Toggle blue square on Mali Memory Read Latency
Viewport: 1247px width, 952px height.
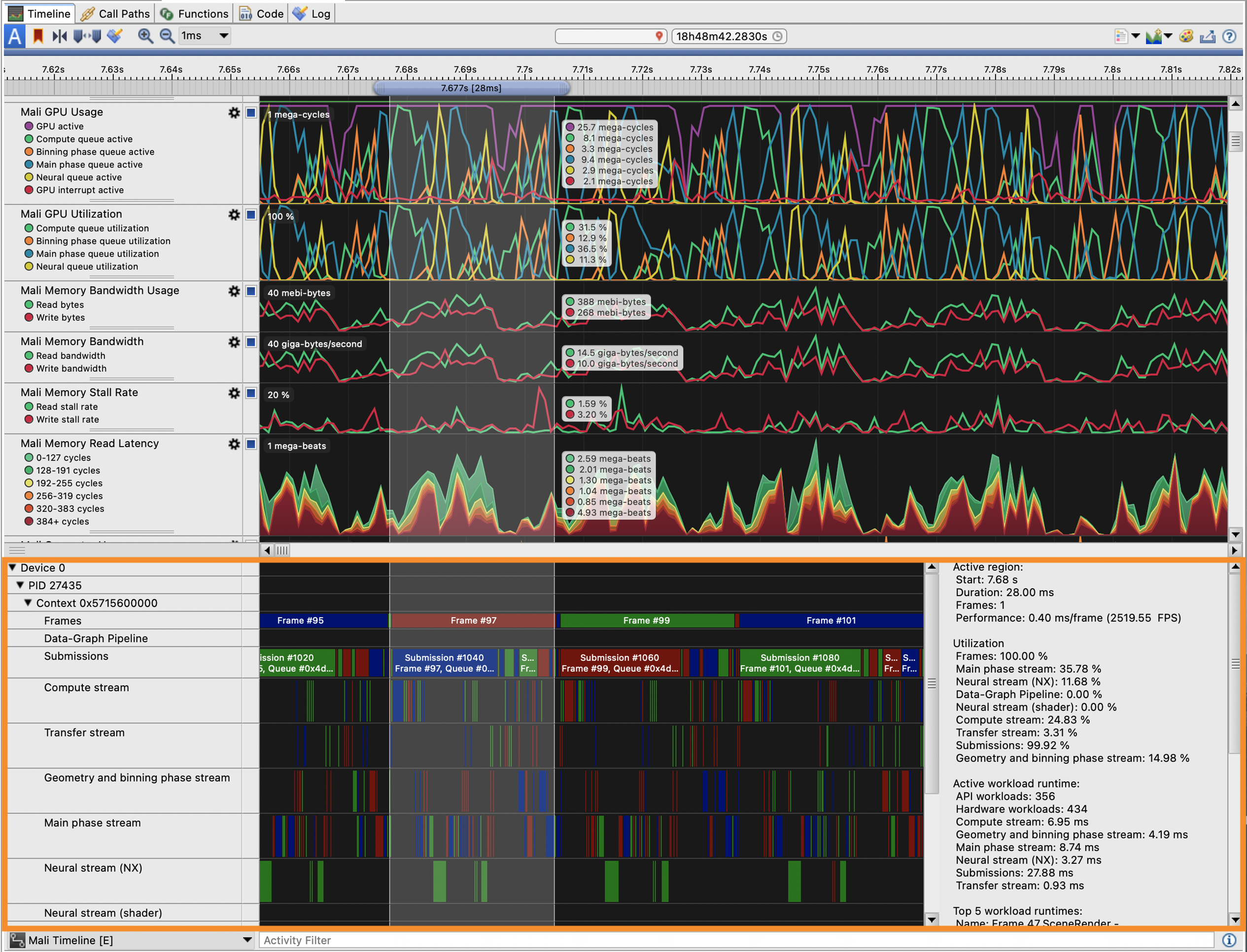click(251, 444)
